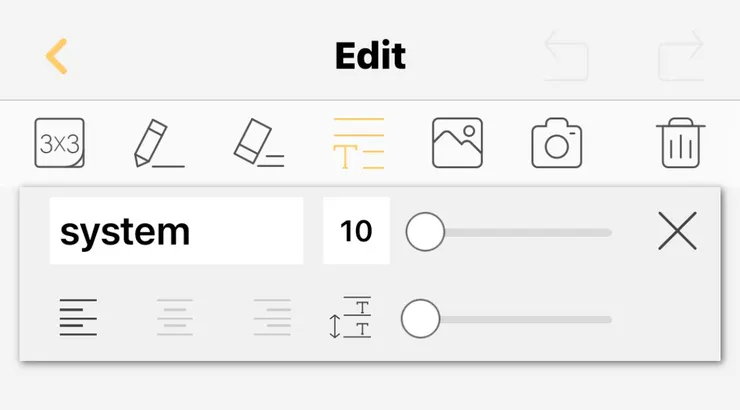Align text to the left
The image size is (740, 410).
pyautogui.click(x=78, y=318)
